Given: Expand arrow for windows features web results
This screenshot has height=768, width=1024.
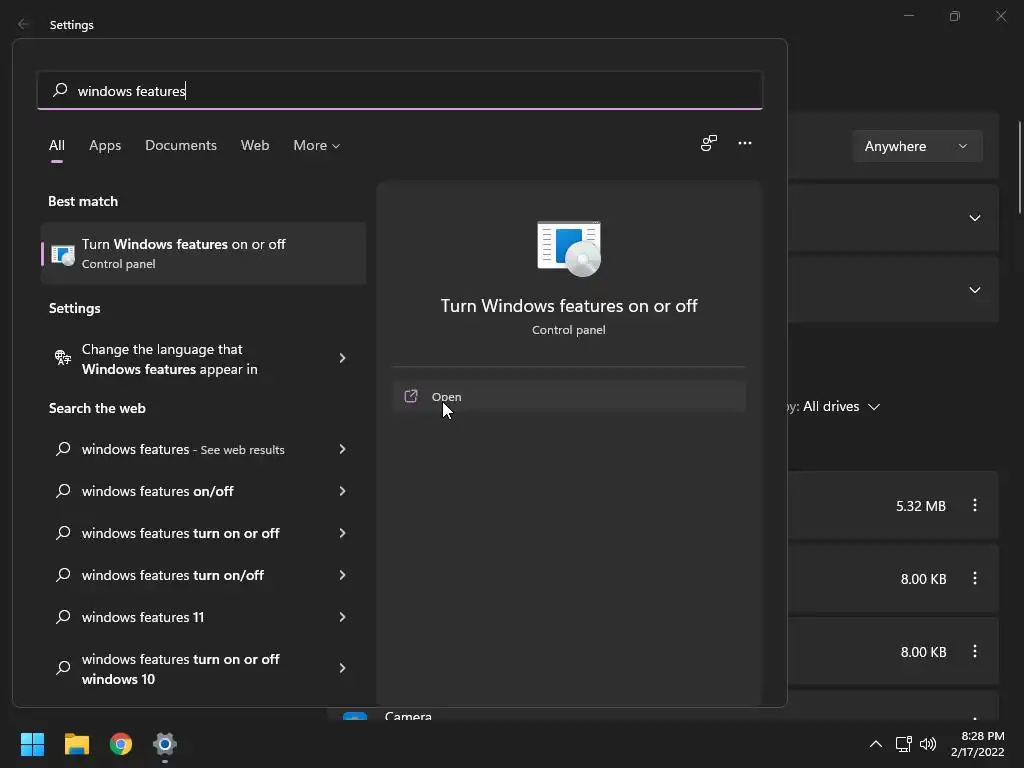Looking at the screenshot, I should 342,449.
